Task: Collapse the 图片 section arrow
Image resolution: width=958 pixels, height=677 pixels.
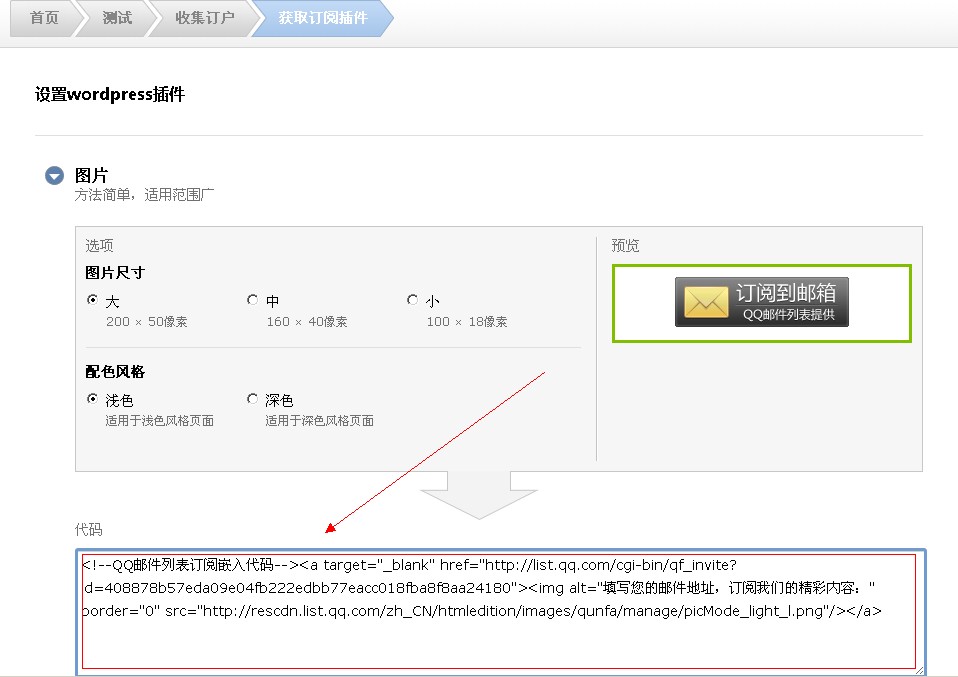Action: [x=54, y=176]
